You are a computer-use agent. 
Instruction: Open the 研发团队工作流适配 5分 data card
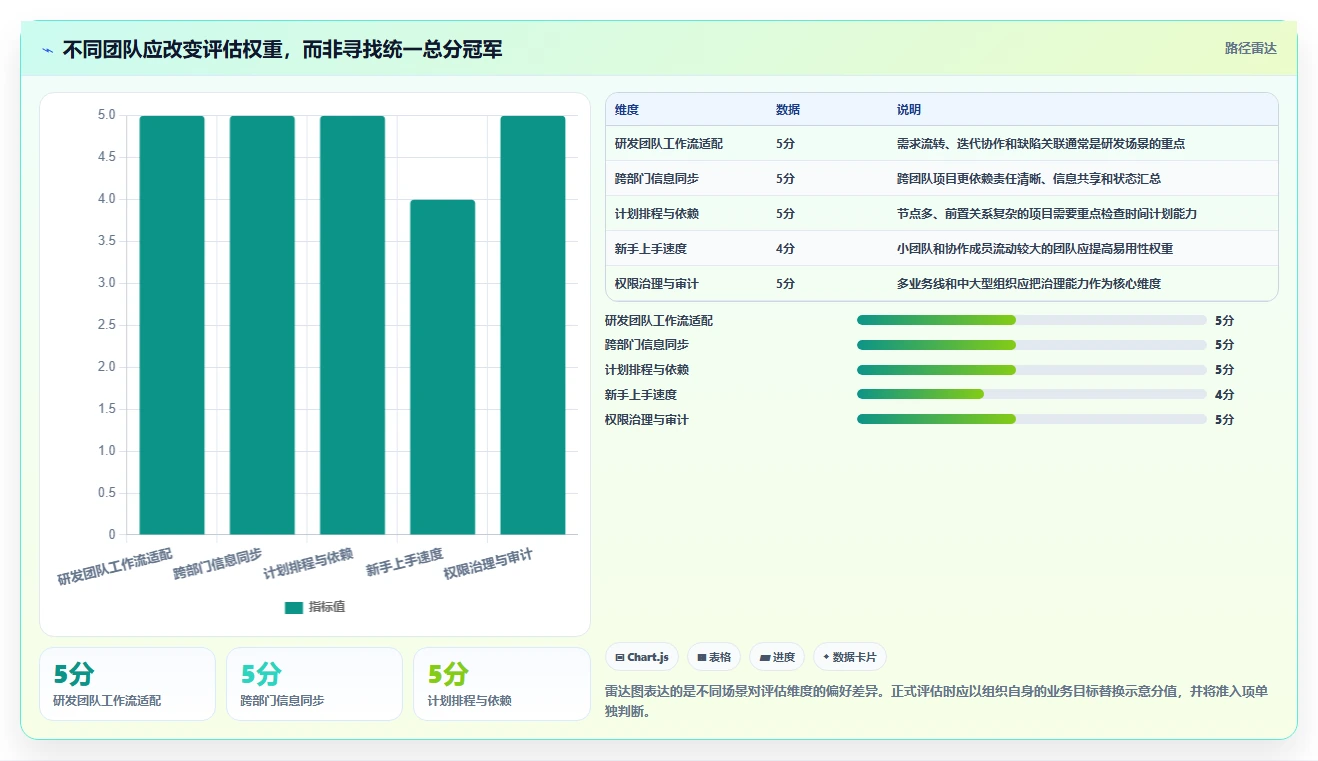(127, 684)
